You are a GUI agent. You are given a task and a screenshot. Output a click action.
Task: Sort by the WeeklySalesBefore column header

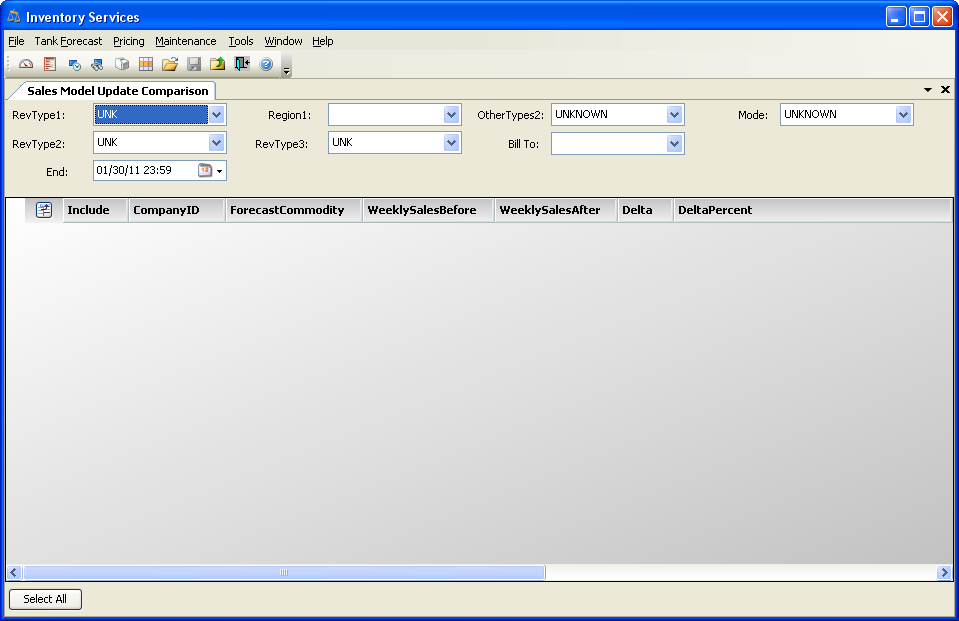422,210
